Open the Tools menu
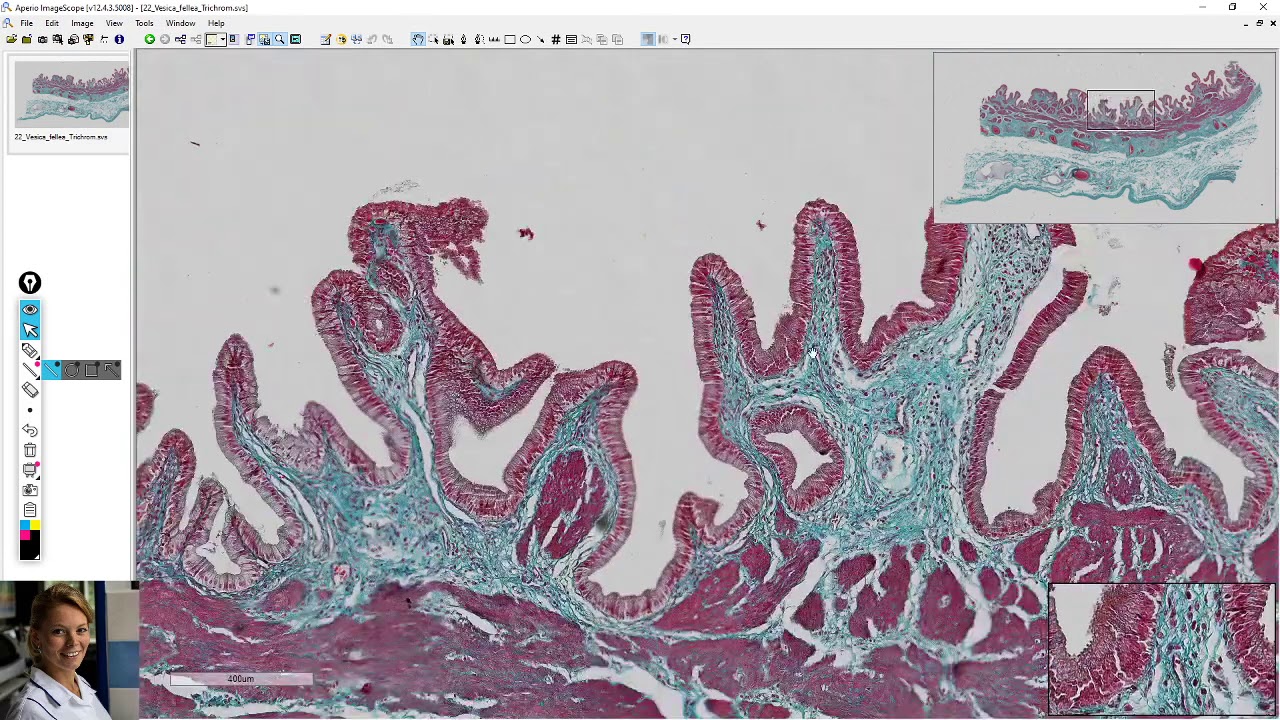Viewport: 1280px width, 720px height. (x=144, y=23)
